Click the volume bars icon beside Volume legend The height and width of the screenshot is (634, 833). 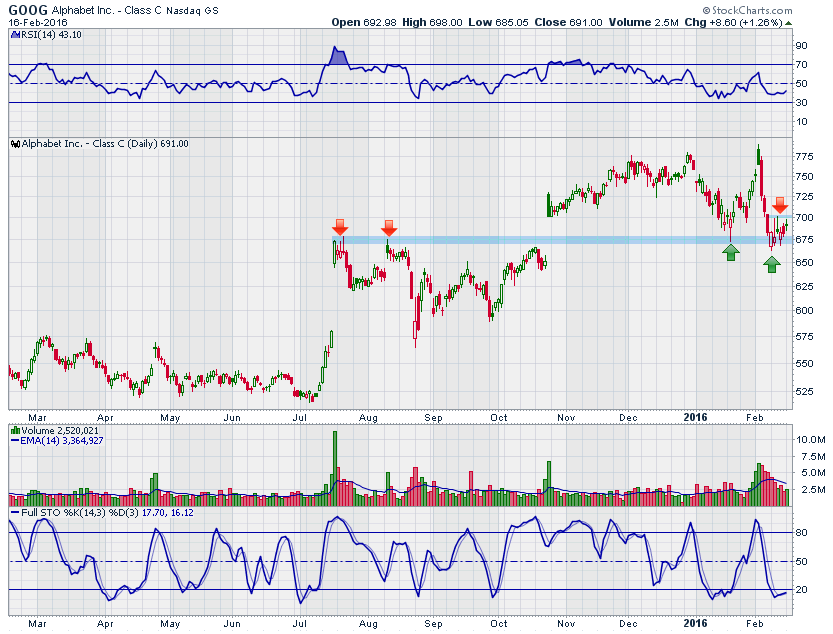(15, 430)
